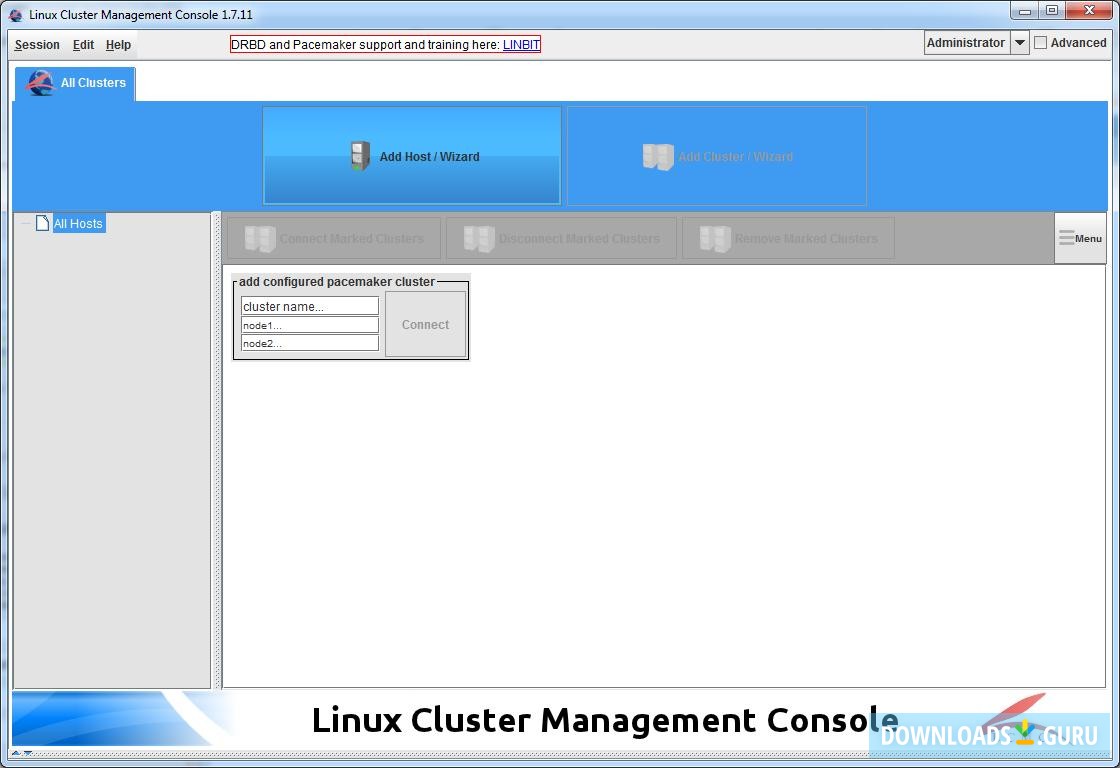Maximize the Linux Cluster Management Console window
Screen dimensions: 1120x768
[1052, 11]
